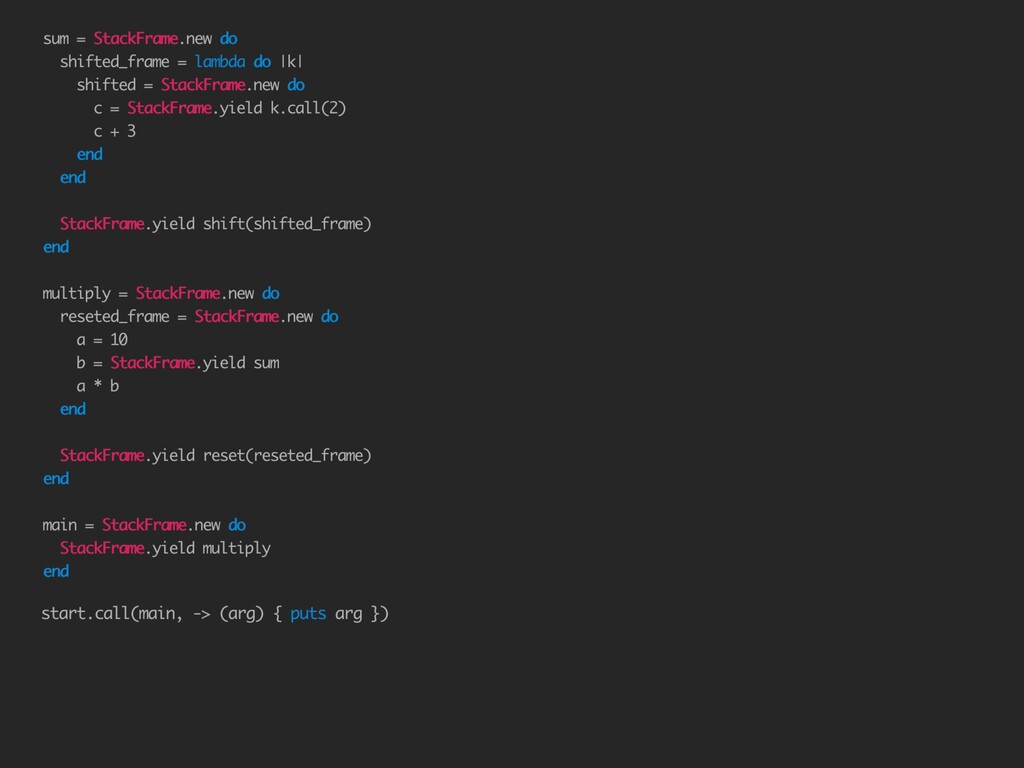Viewport: 1024px width, 768px height.
Task: Click 'k.call(2)' in the code
Action: point(308,108)
